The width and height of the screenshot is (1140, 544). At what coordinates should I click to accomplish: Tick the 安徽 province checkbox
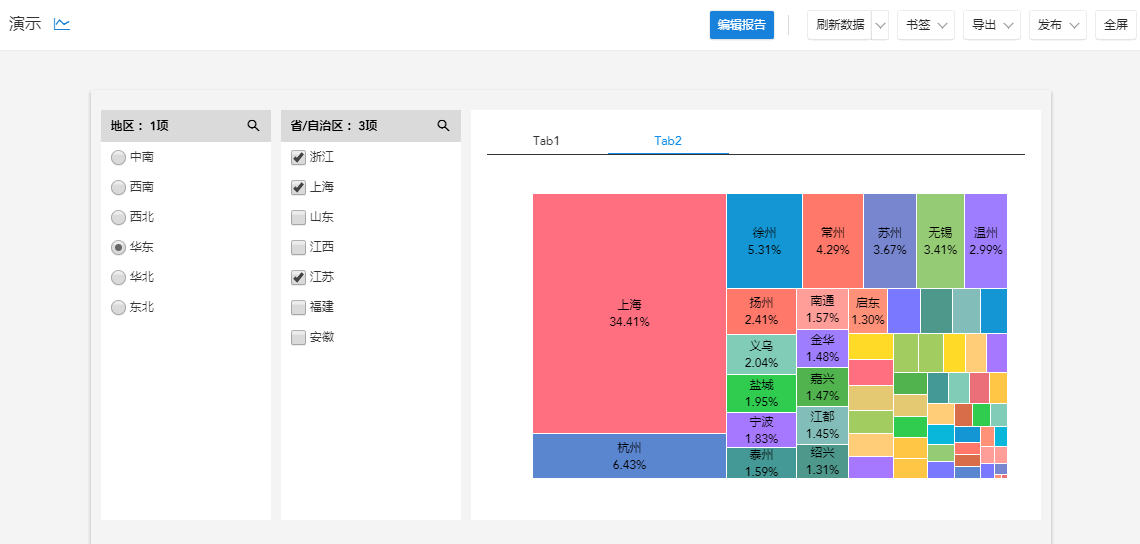pyautogui.click(x=298, y=337)
